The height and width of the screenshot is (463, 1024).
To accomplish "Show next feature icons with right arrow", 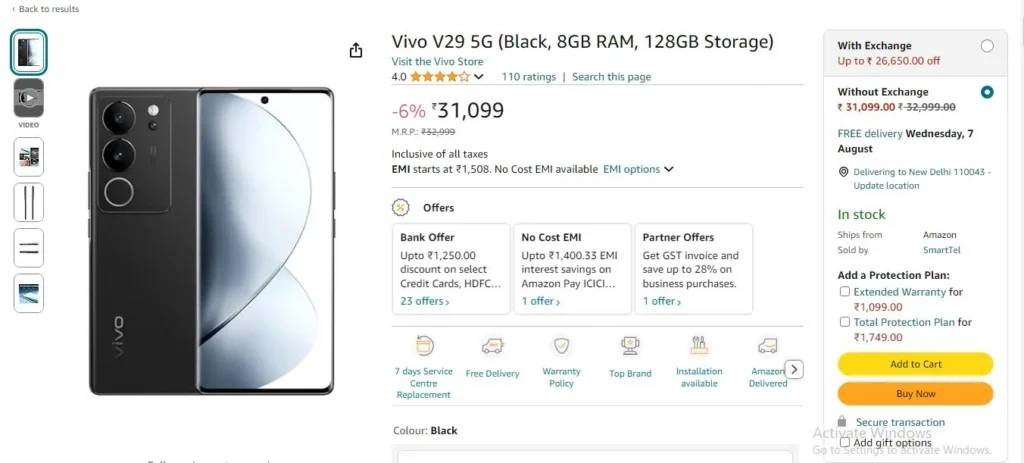I will (x=794, y=370).
